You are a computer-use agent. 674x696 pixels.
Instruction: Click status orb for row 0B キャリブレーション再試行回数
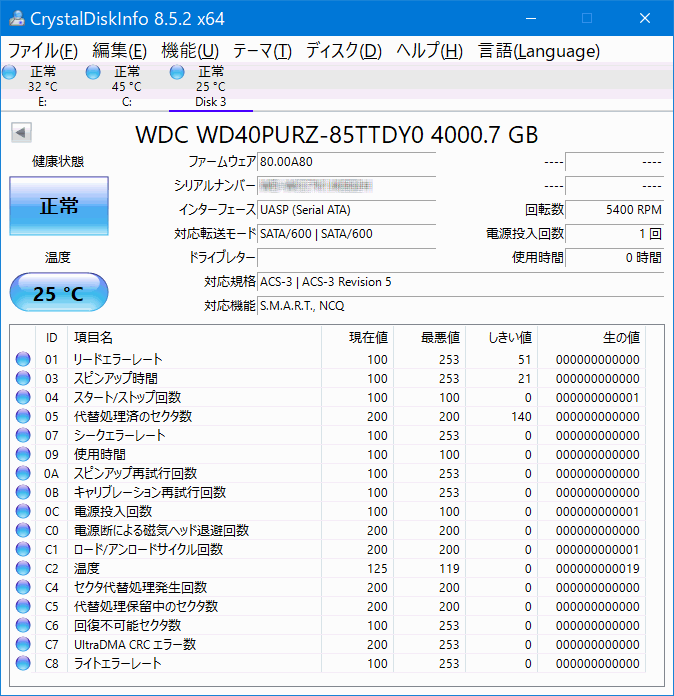click(x=23, y=492)
